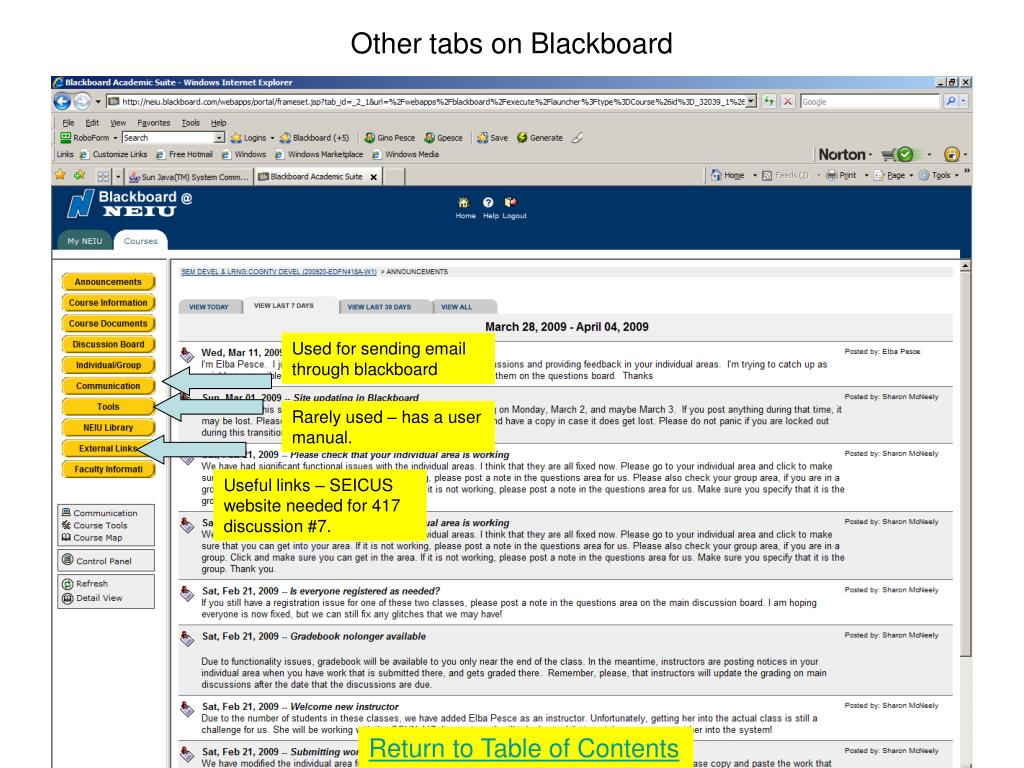Screen dimensions: 1024x768
Task: Open the Norton menu dropdown arrow
Action: pyautogui.click(x=871, y=155)
